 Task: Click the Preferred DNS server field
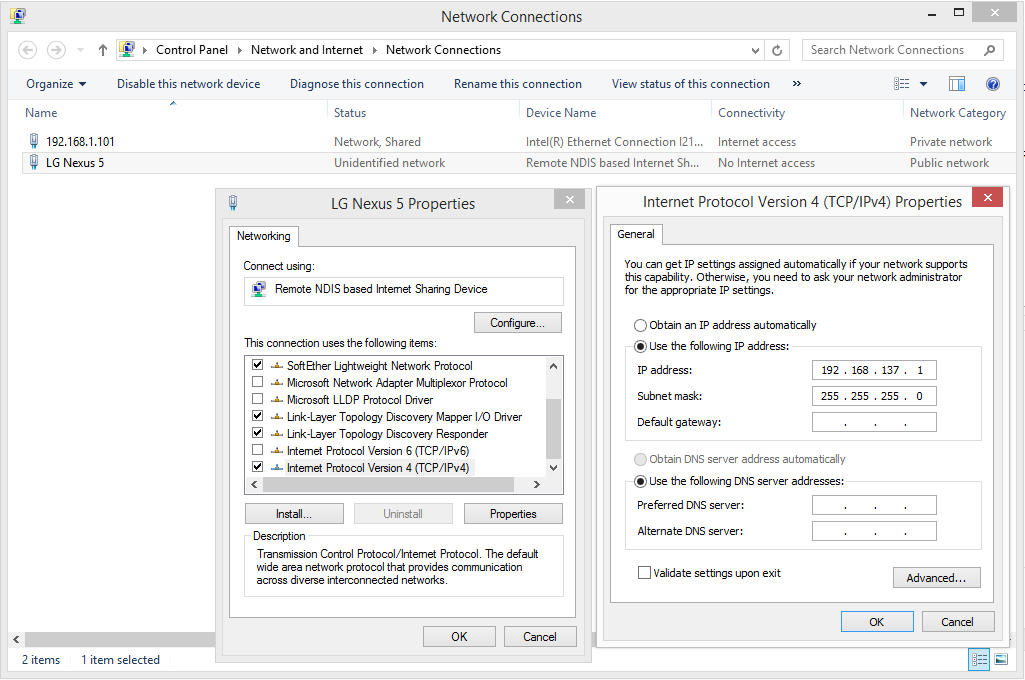[x=874, y=505]
